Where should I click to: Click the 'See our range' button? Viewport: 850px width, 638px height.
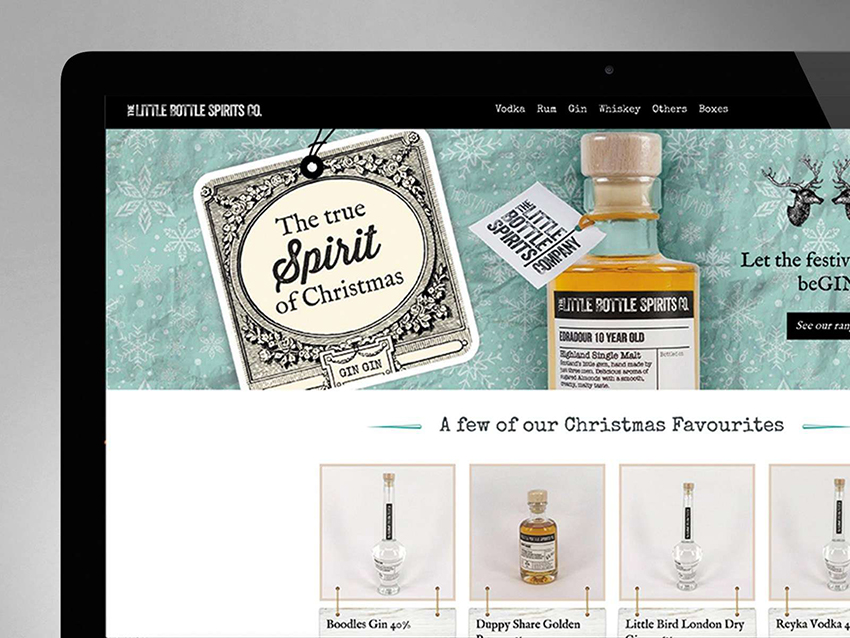[x=818, y=326]
